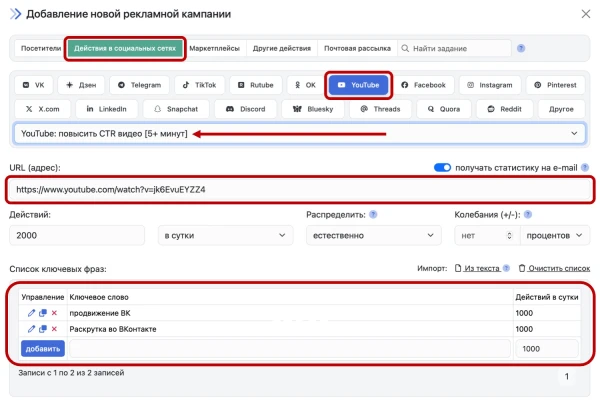Open the YouTube task type dropdown
Image resolution: width=600 pixels, height=400 pixels.
(x=299, y=133)
